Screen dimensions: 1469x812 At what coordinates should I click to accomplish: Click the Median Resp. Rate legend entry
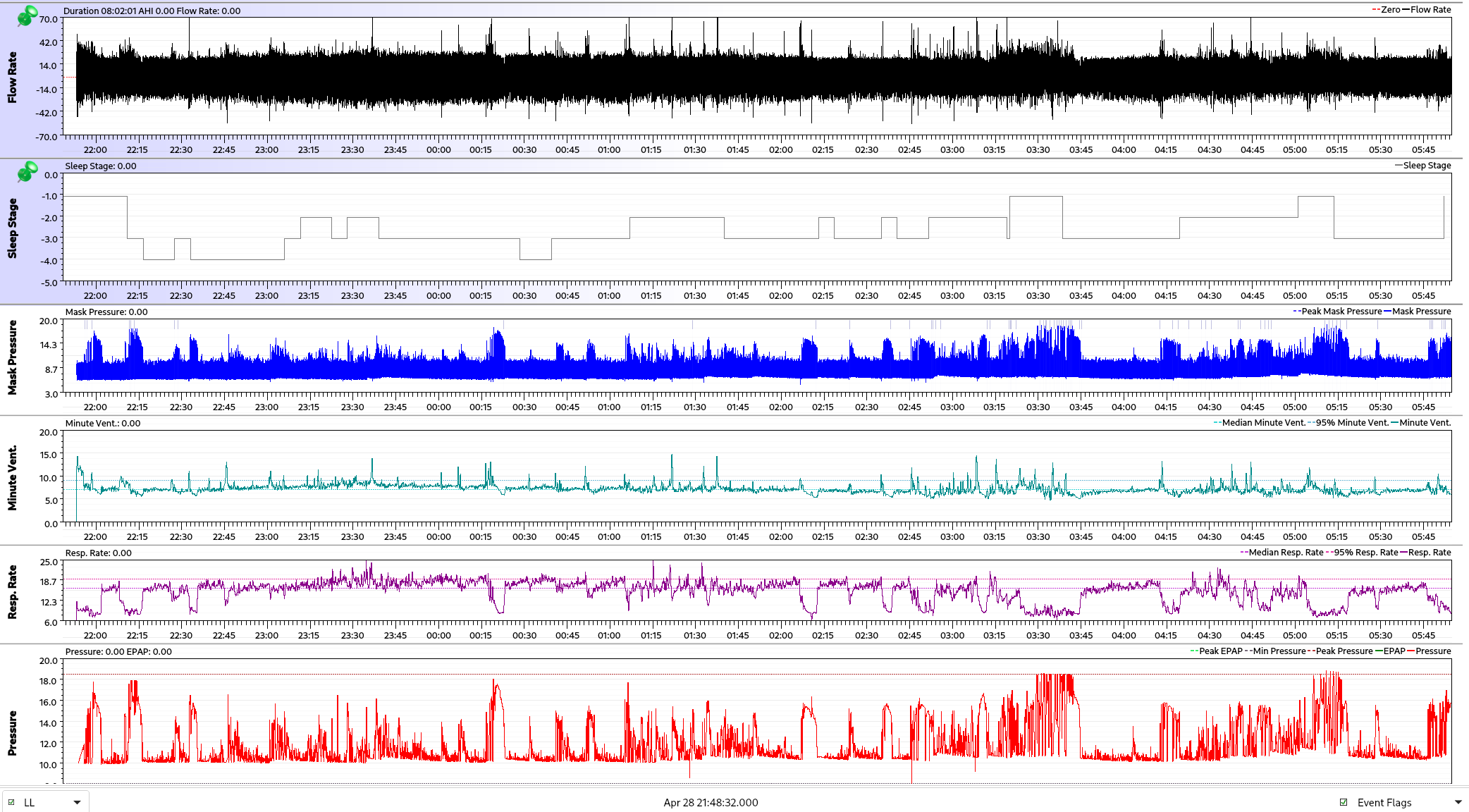coord(1281,553)
